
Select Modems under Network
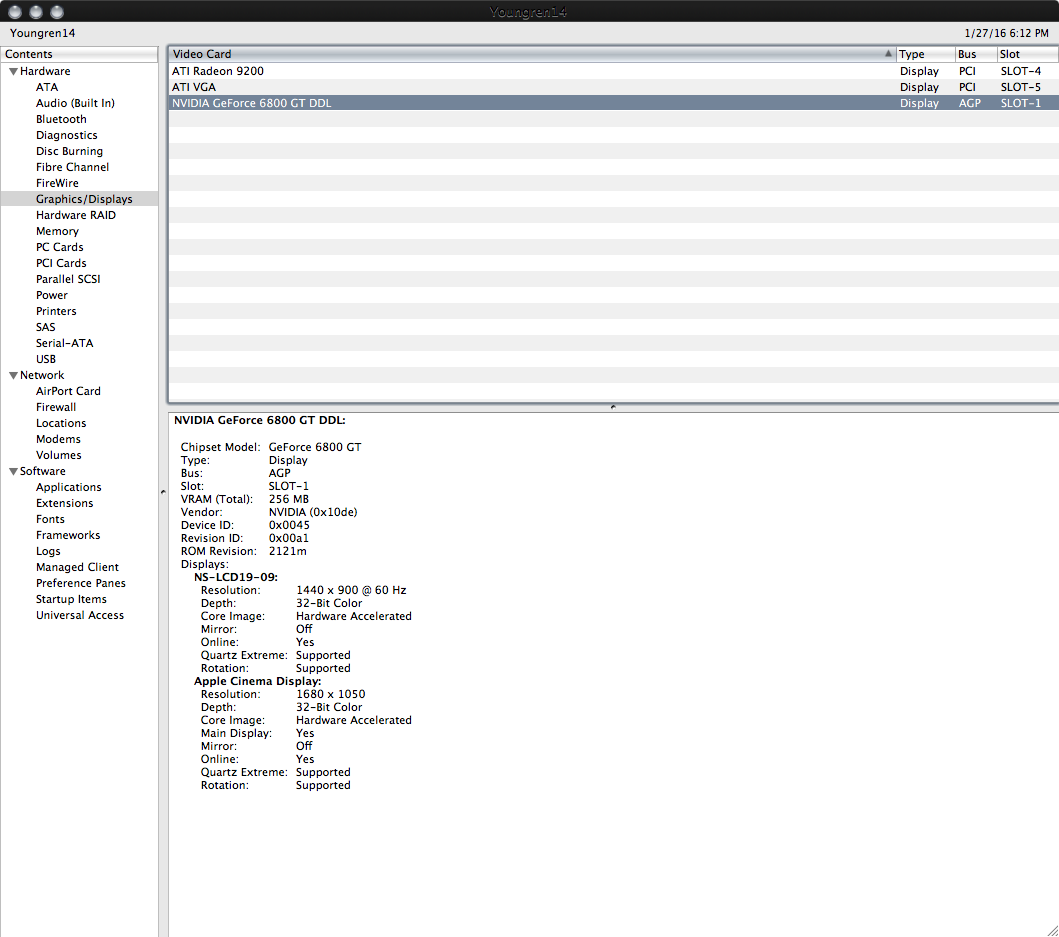pyautogui.click(x=58, y=439)
